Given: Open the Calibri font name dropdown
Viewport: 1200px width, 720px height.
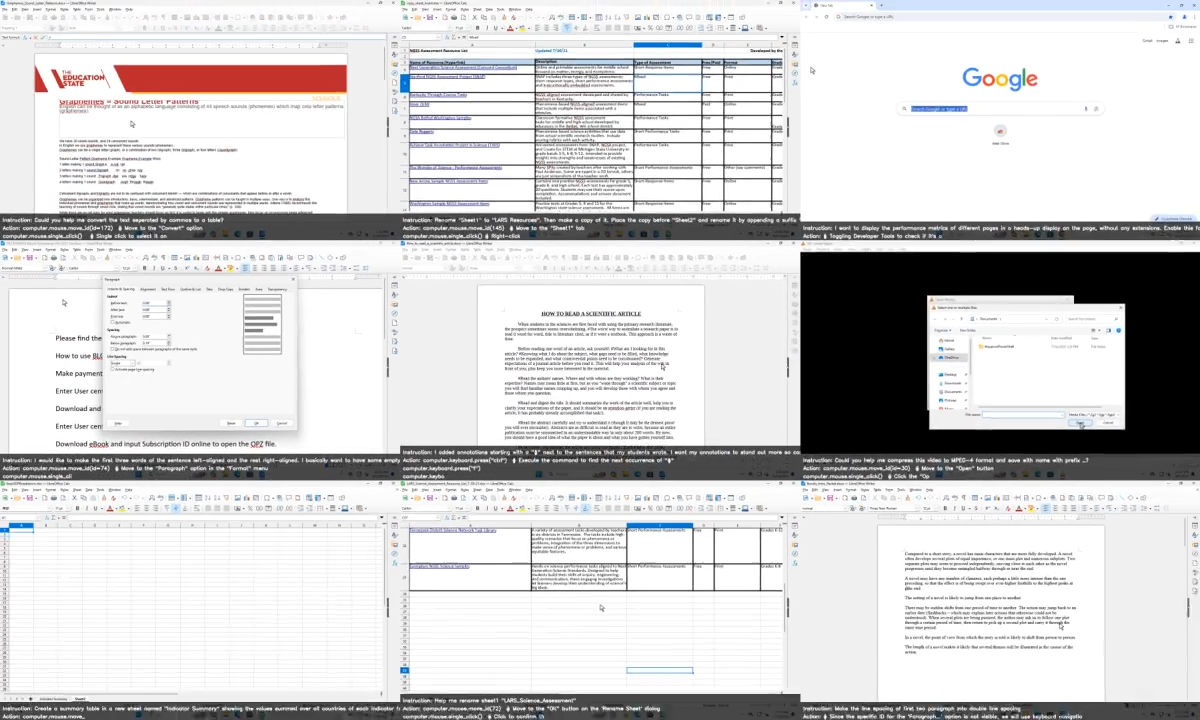Looking at the screenshot, I should click(117, 267).
